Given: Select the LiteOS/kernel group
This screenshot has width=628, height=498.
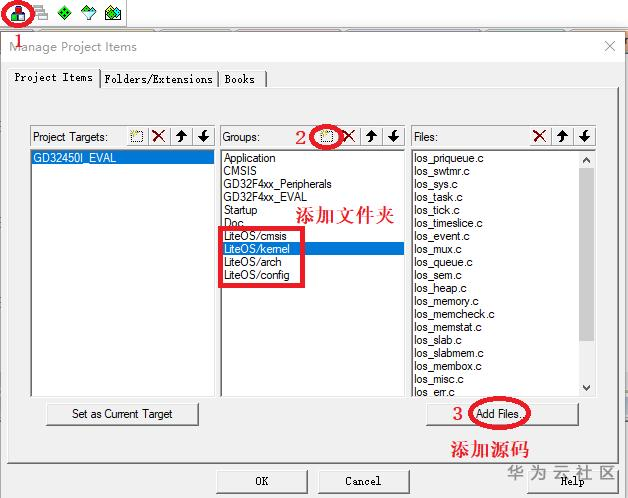Looking at the screenshot, I should tap(312, 249).
